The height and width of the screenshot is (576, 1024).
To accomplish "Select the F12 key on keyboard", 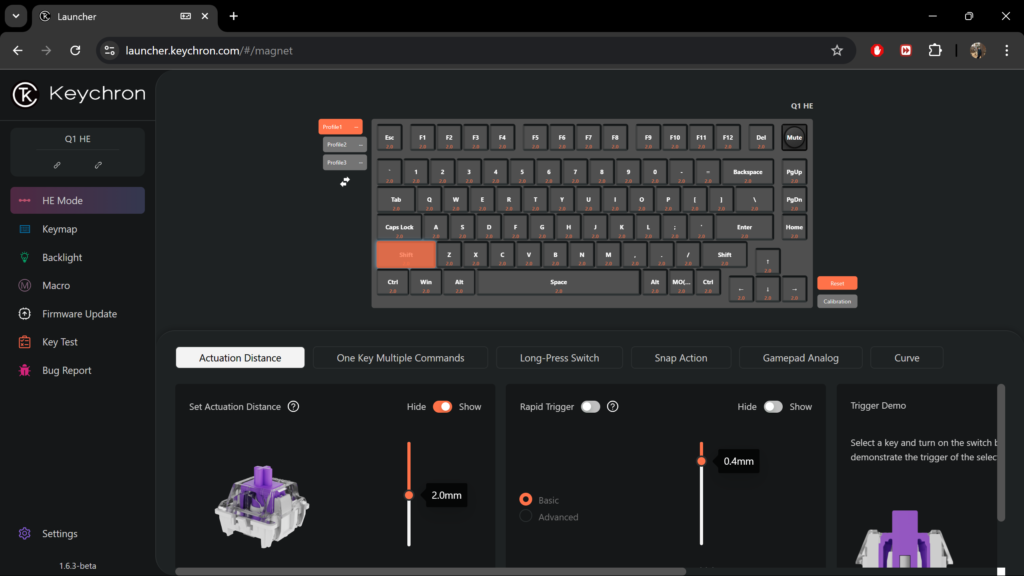I will tap(728, 138).
